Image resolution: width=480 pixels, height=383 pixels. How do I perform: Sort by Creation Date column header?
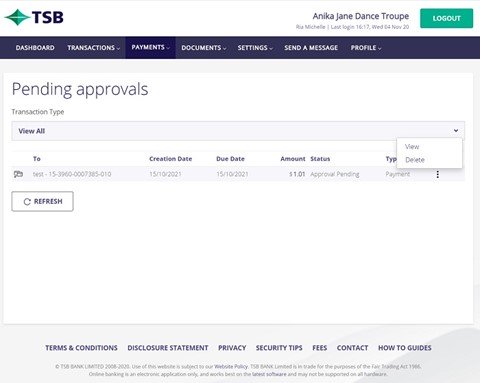(171, 159)
